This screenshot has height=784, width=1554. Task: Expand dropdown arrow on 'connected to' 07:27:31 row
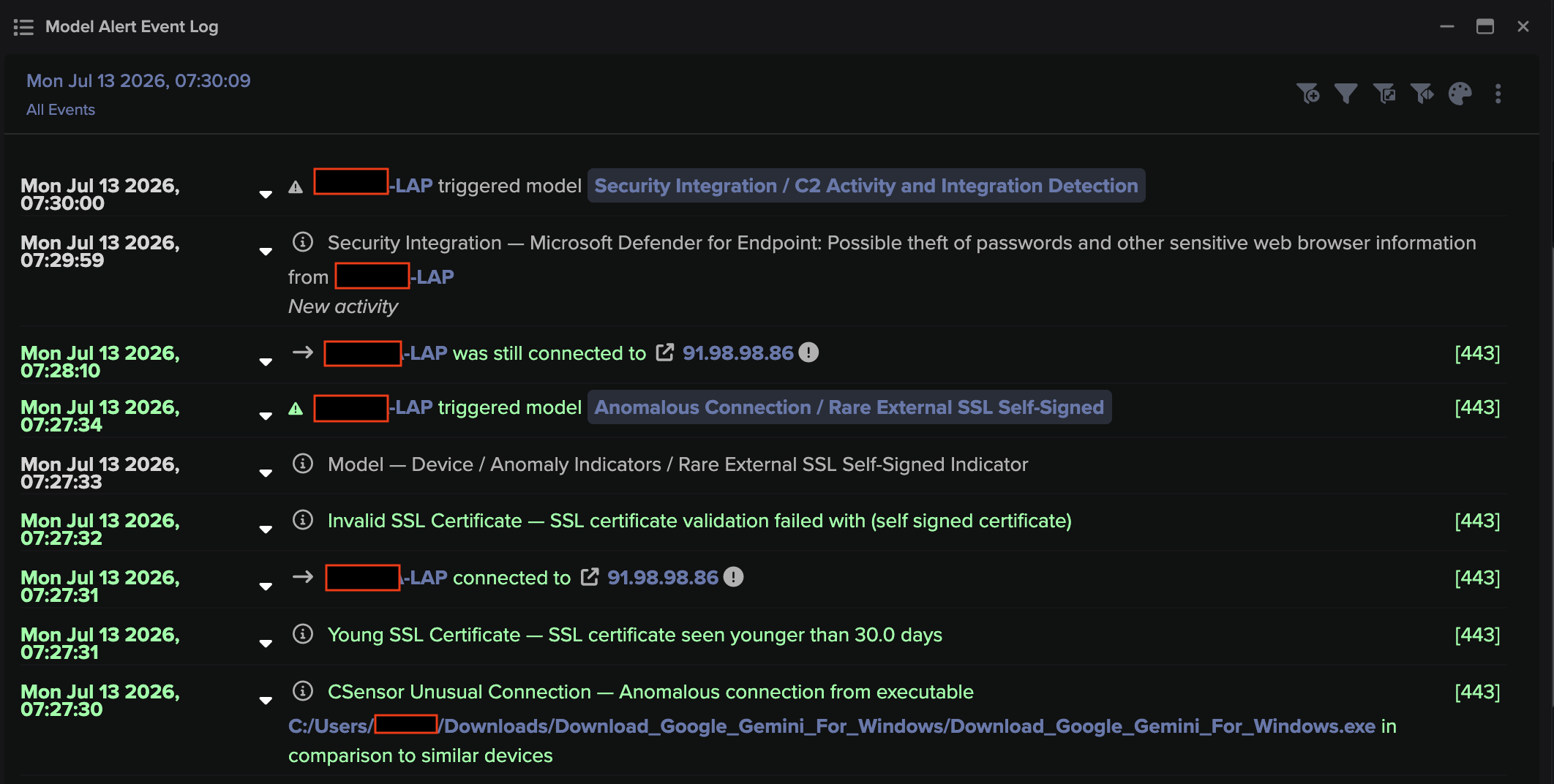coord(266,587)
